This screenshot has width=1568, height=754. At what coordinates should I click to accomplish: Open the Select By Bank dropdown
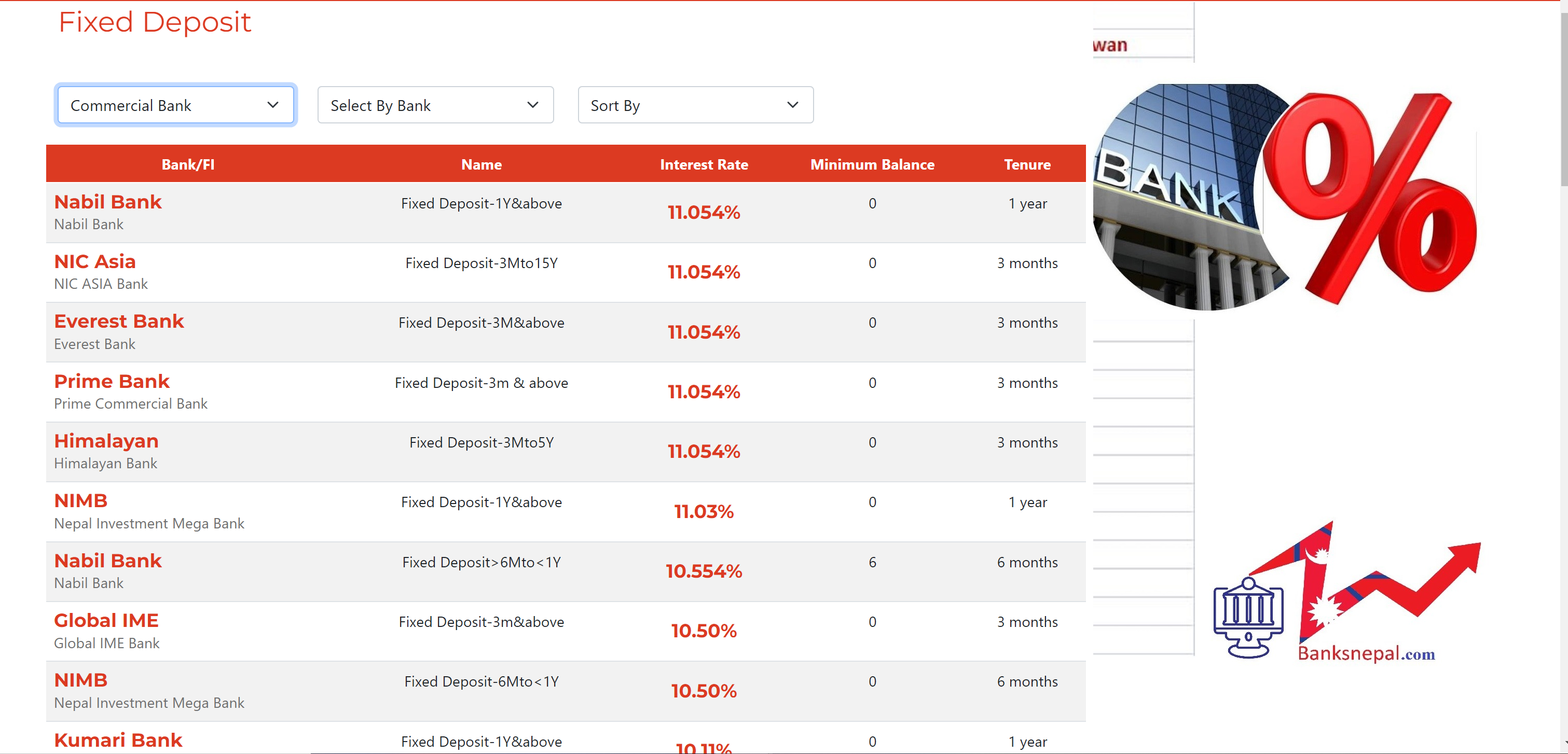pyautogui.click(x=435, y=105)
